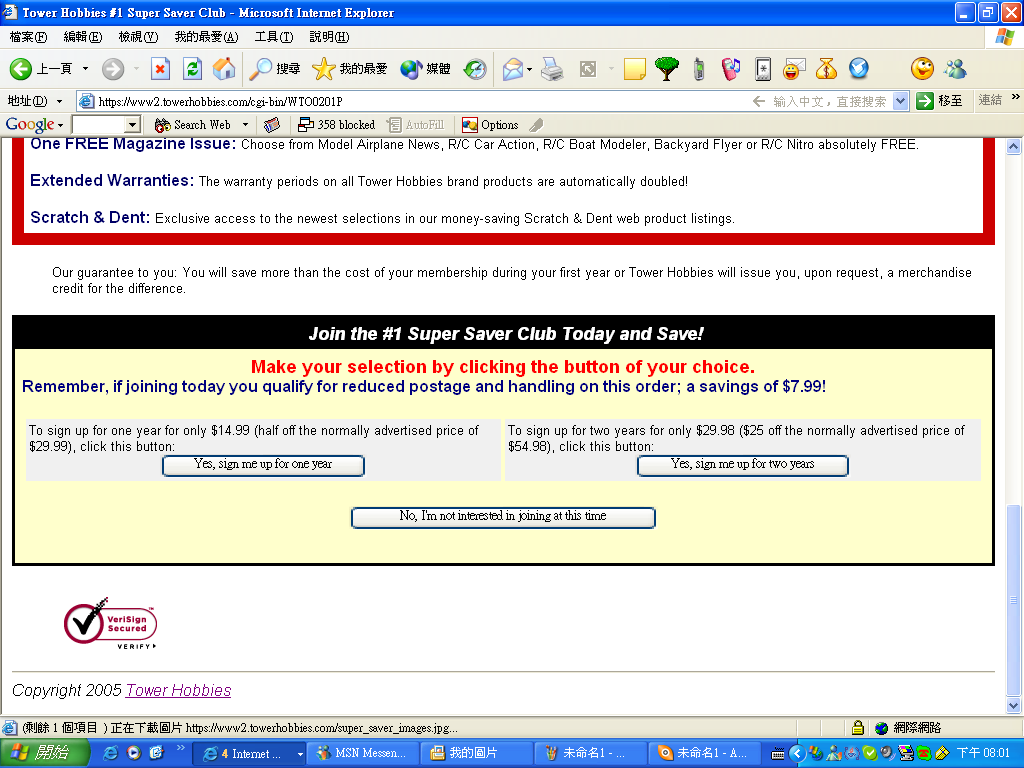Click the Print icon in toolbar

click(552, 69)
